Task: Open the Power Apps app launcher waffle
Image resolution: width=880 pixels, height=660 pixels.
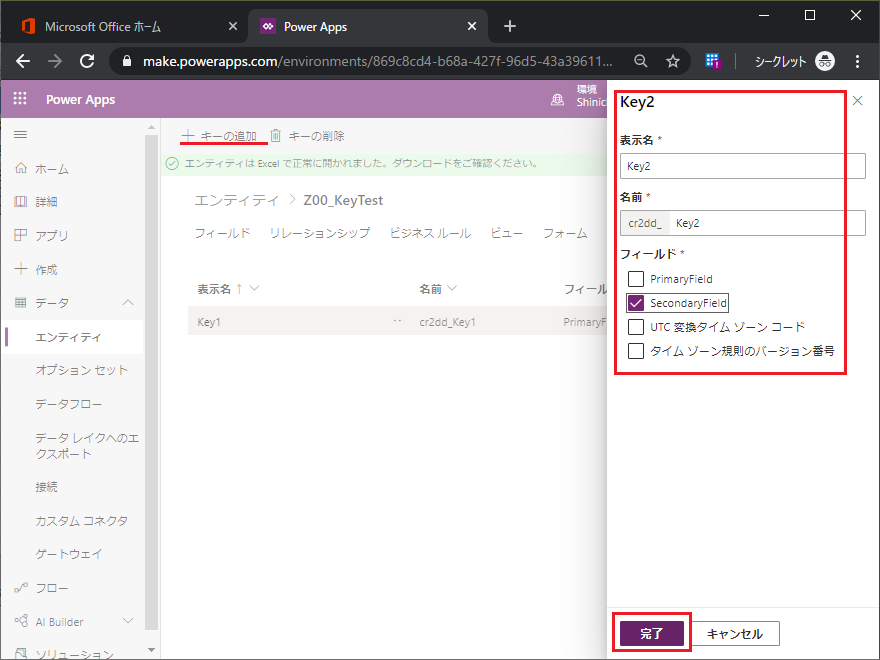Action: [x=20, y=99]
